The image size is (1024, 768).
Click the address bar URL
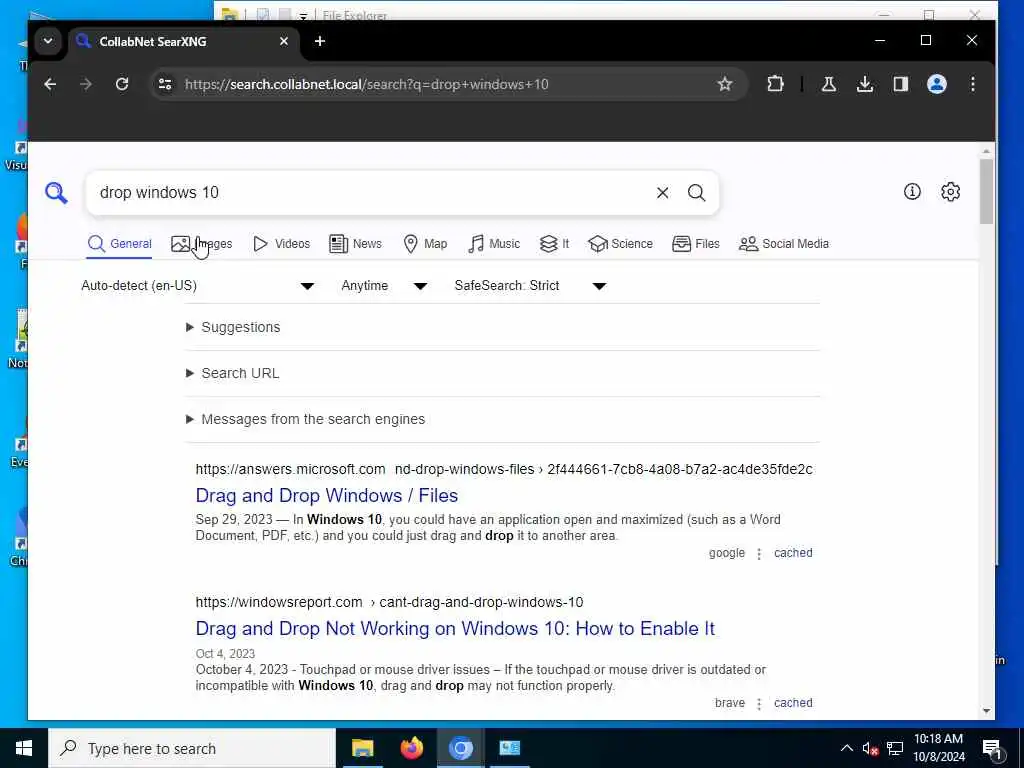[x=366, y=84]
